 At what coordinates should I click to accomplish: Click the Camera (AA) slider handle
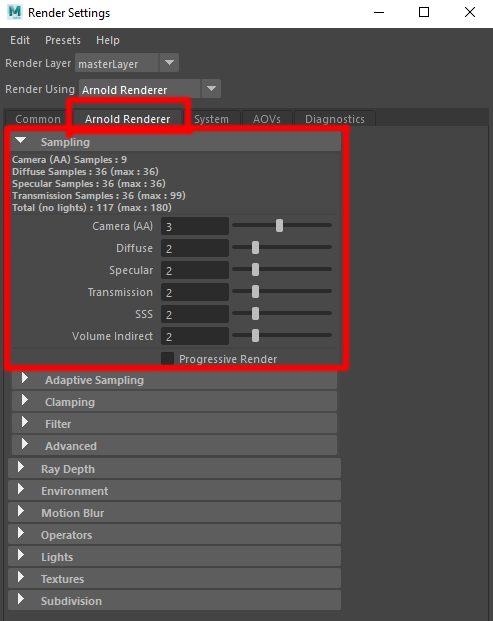(280, 225)
